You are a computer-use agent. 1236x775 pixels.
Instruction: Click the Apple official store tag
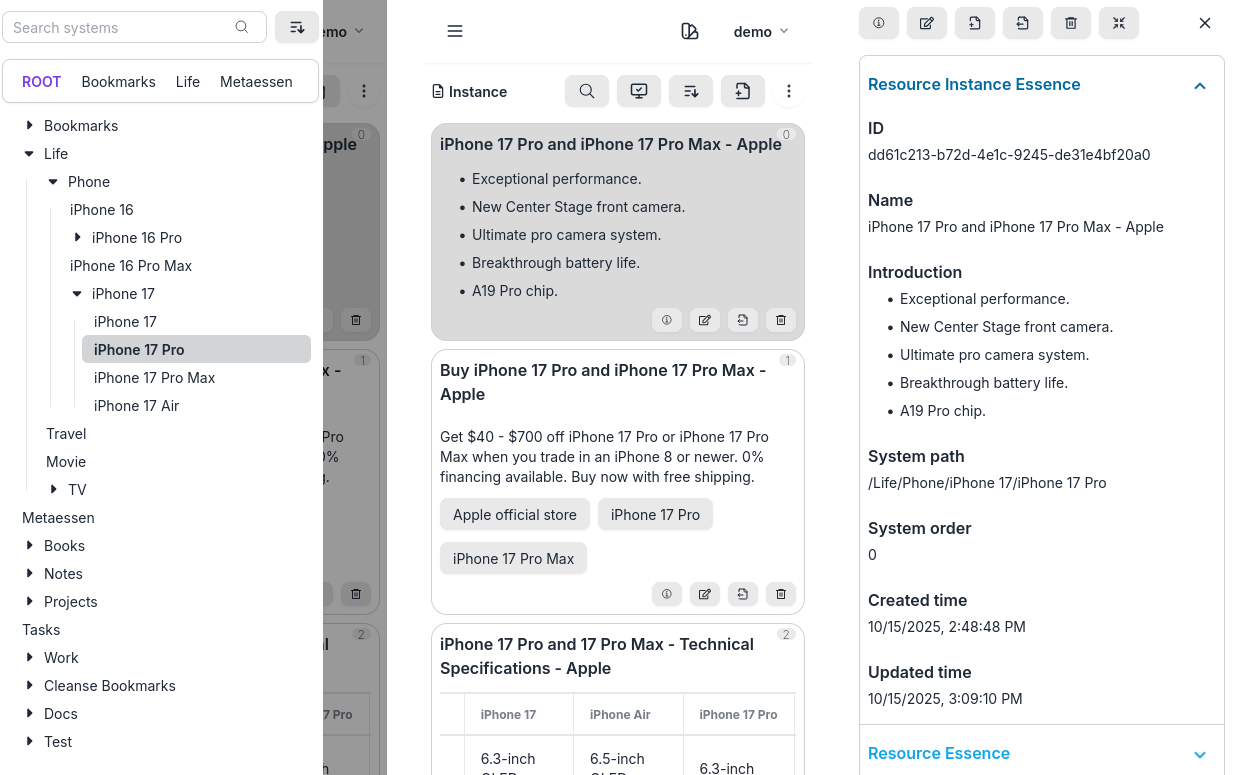pos(515,515)
